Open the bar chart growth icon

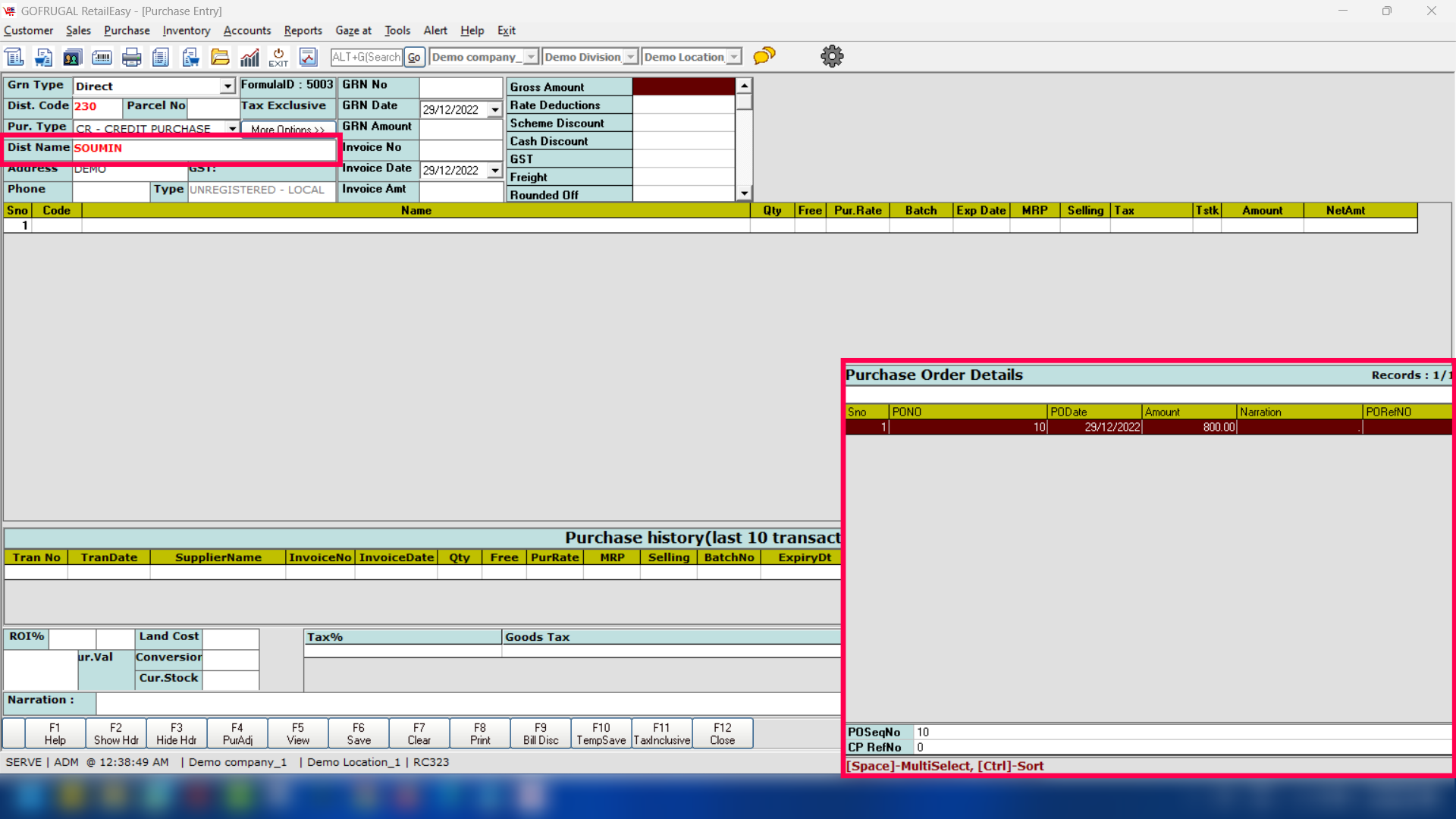pos(249,57)
